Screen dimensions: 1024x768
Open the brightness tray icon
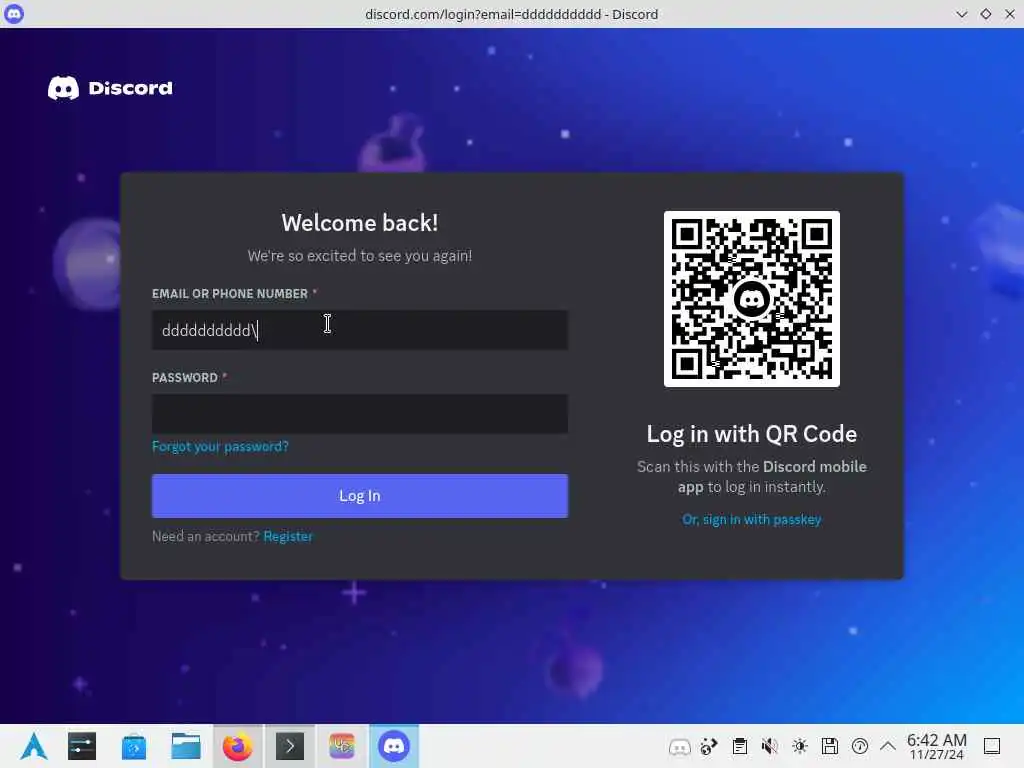click(x=800, y=746)
